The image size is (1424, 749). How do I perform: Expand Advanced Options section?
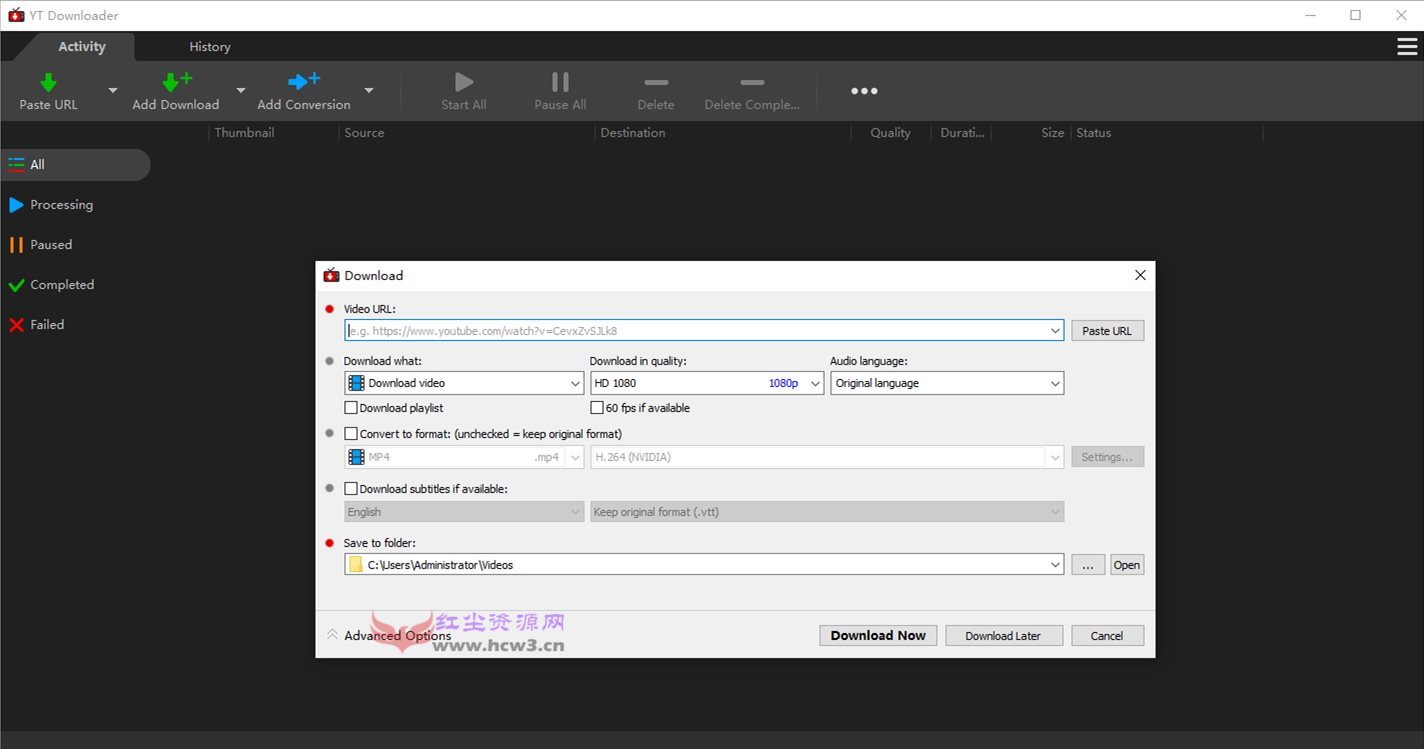(389, 636)
